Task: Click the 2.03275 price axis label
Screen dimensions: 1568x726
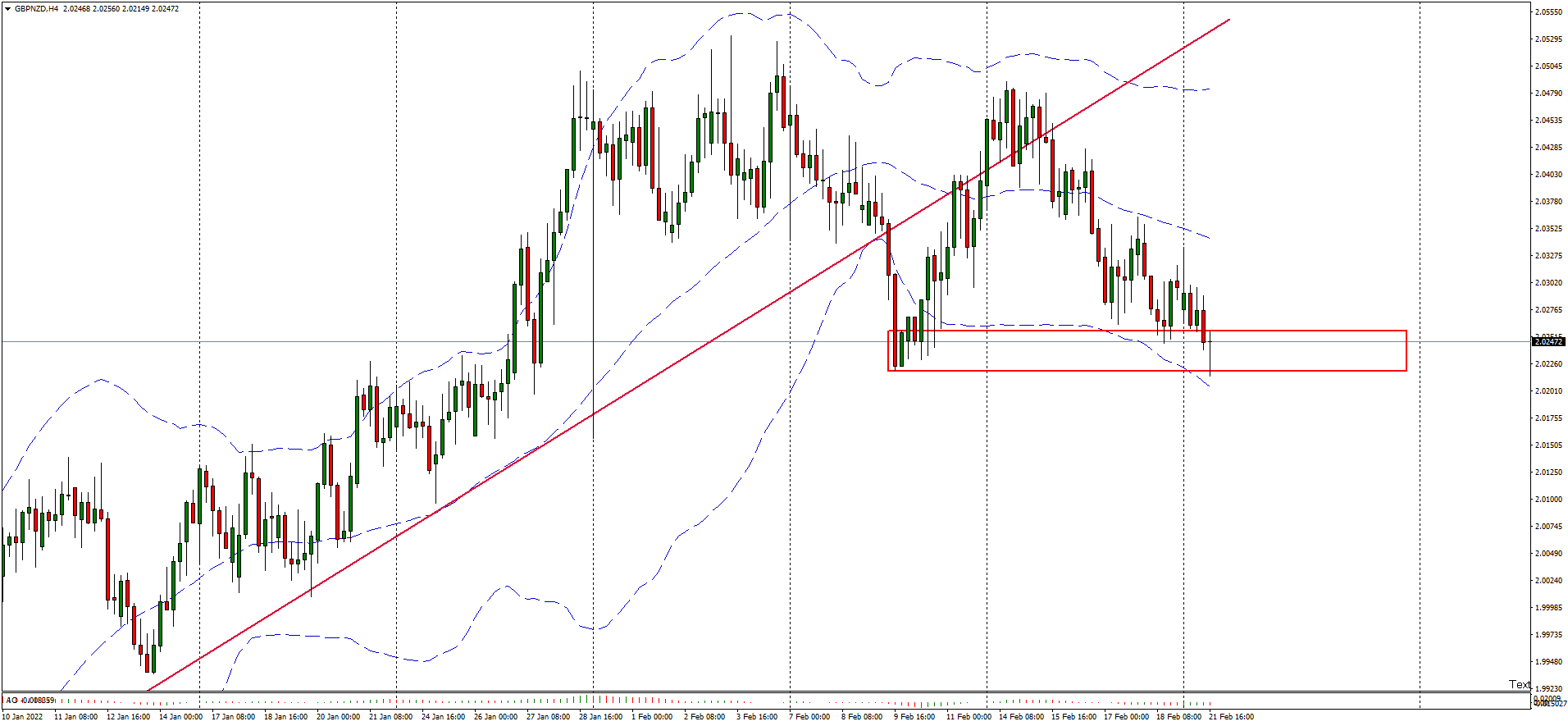Action: (1547, 256)
